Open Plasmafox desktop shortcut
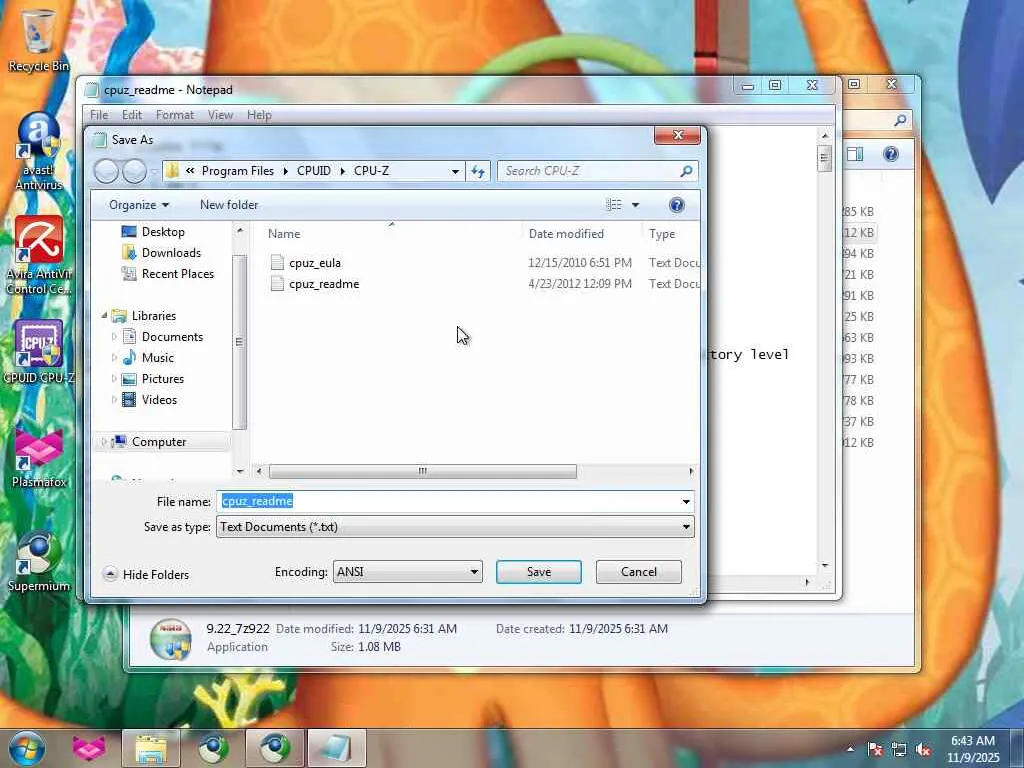This screenshot has height=768, width=1024. point(39,457)
